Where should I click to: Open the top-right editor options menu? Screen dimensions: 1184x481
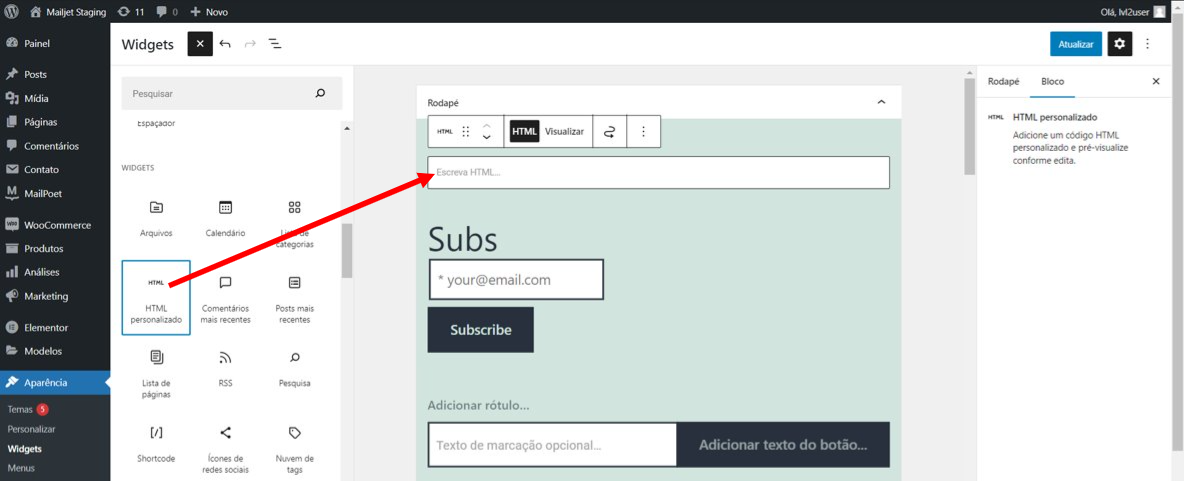point(1148,44)
